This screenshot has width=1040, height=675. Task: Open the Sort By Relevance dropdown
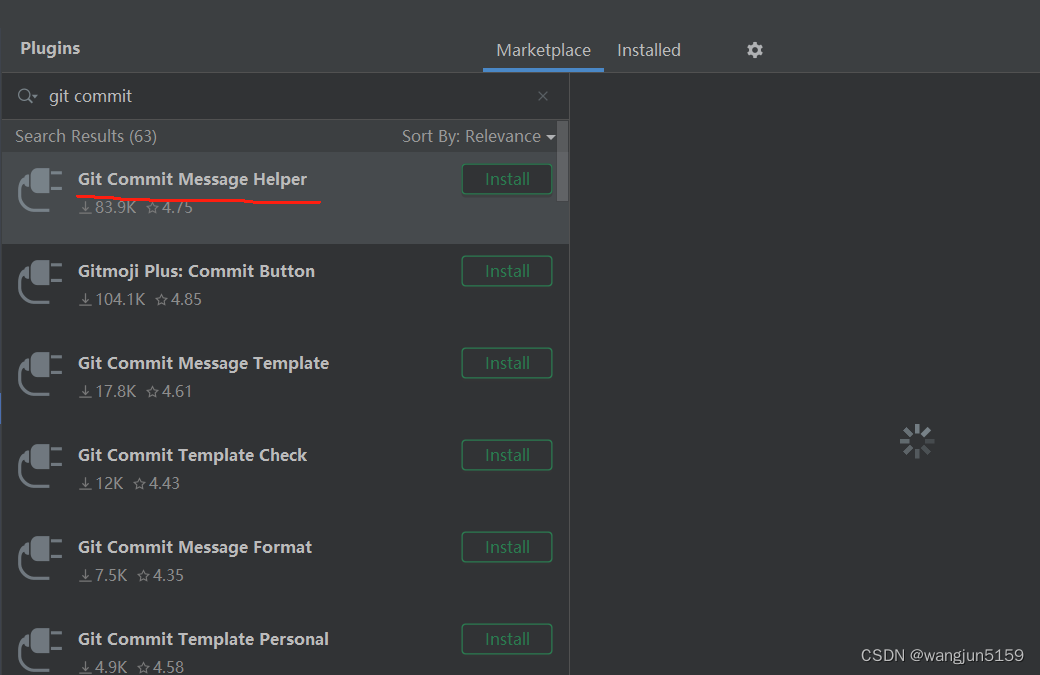(478, 136)
